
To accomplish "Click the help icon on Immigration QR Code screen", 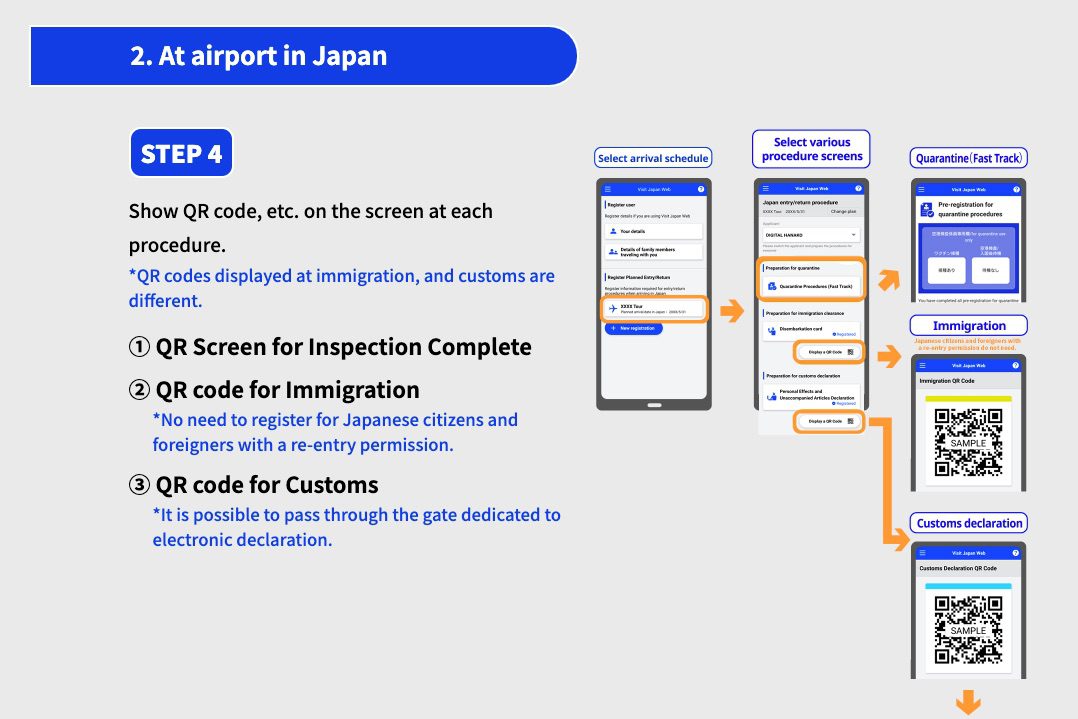I will (1016, 365).
